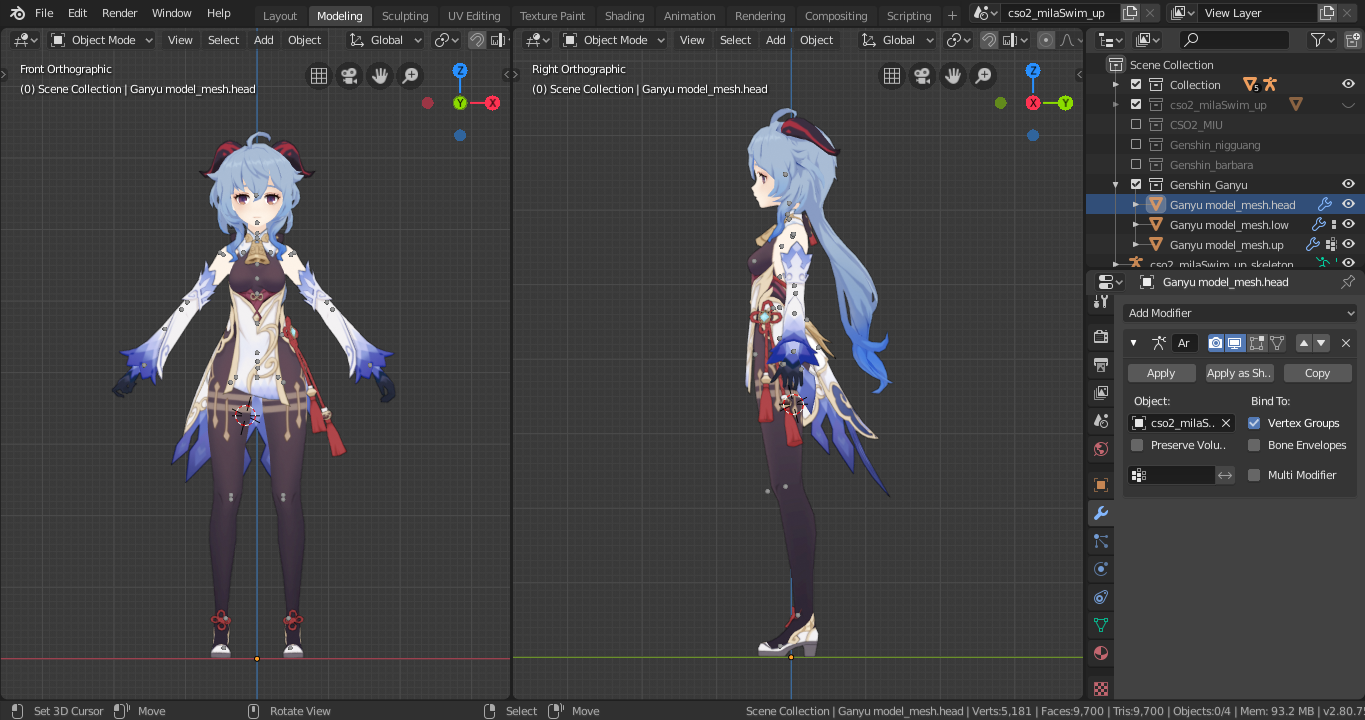Viewport: 1365px width, 720px height.
Task: Open the Material properties tab icon
Action: click(x=1100, y=653)
